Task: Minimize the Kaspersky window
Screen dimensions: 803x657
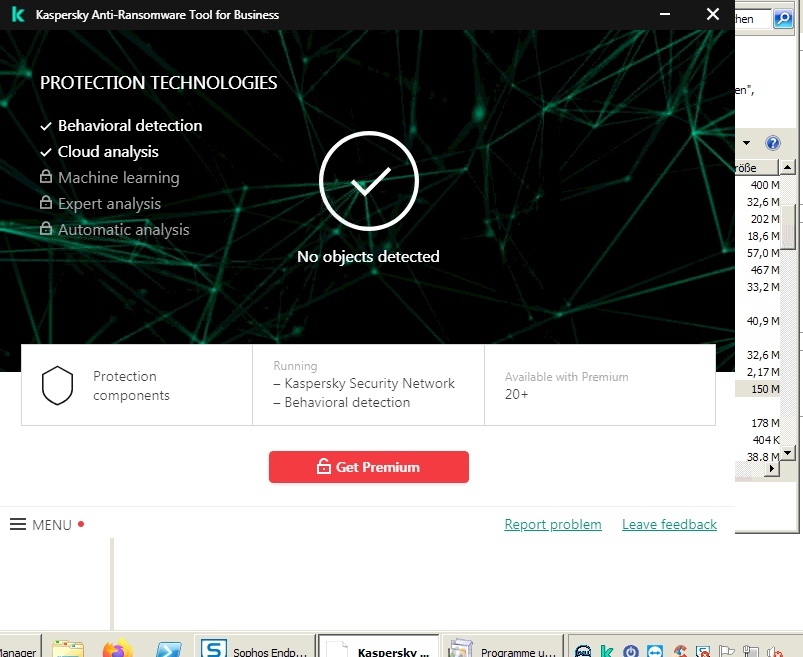Action: 665,14
